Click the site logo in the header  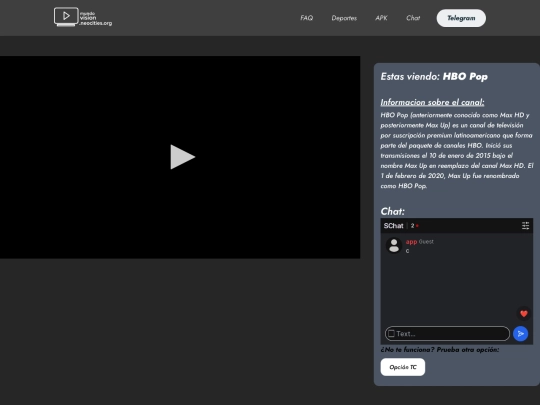point(83,17)
